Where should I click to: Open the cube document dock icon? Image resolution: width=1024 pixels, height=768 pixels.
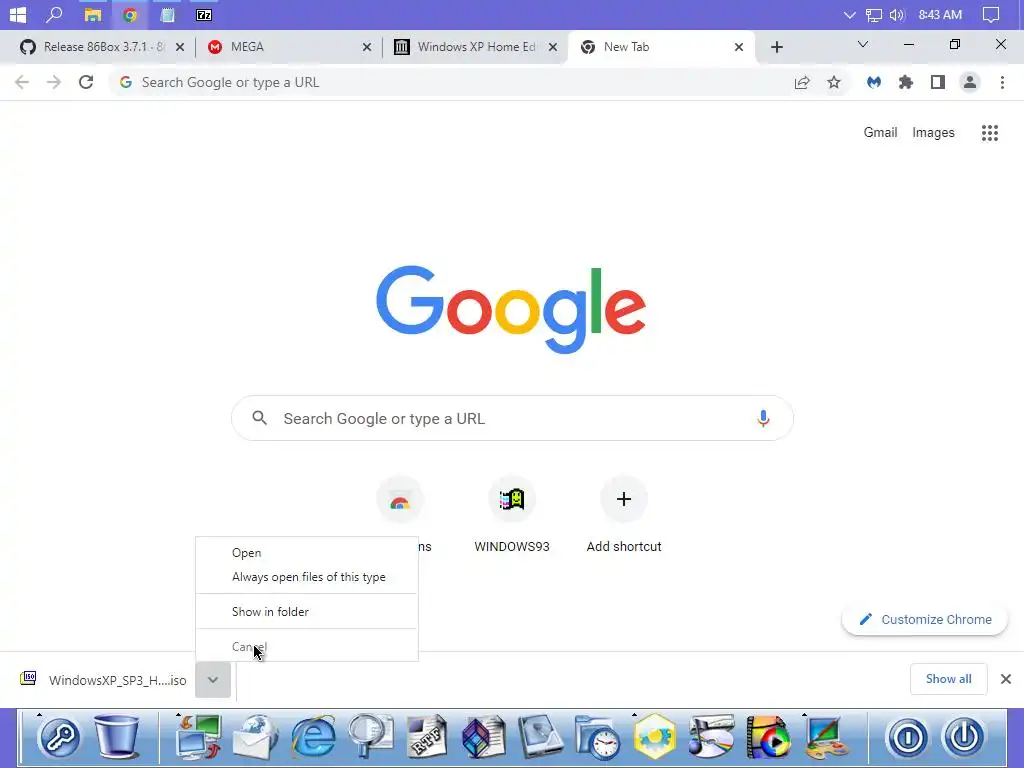tap(484, 737)
